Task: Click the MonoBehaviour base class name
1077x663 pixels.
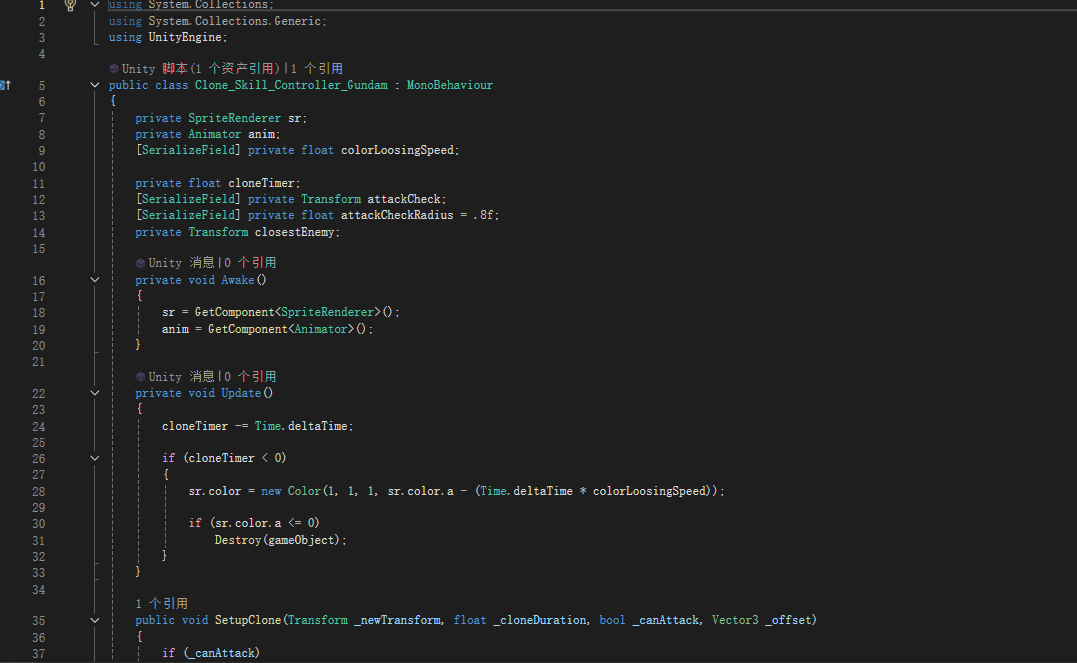Action: click(450, 85)
